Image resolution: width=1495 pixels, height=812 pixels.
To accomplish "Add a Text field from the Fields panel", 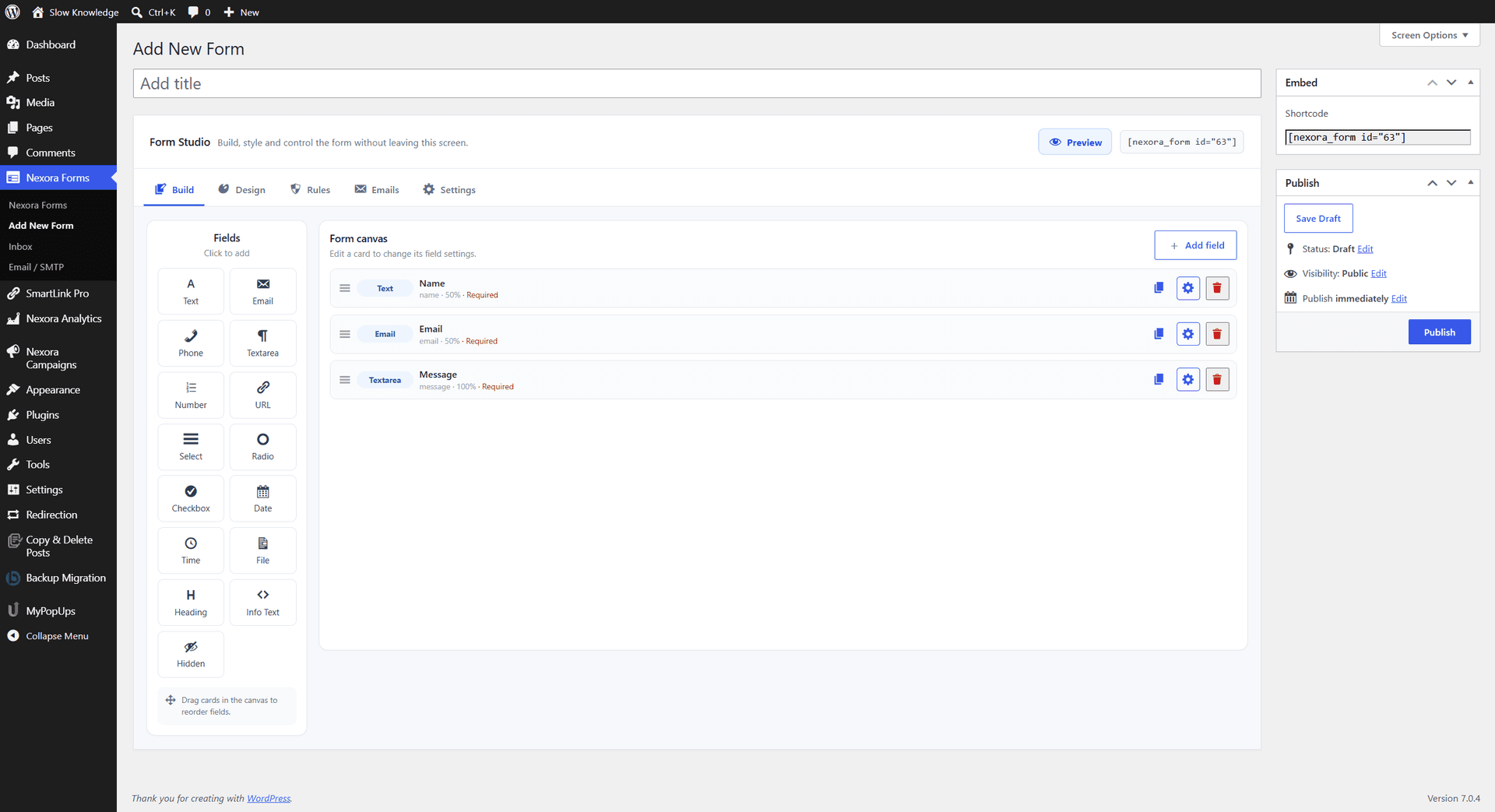I will 191,291.
